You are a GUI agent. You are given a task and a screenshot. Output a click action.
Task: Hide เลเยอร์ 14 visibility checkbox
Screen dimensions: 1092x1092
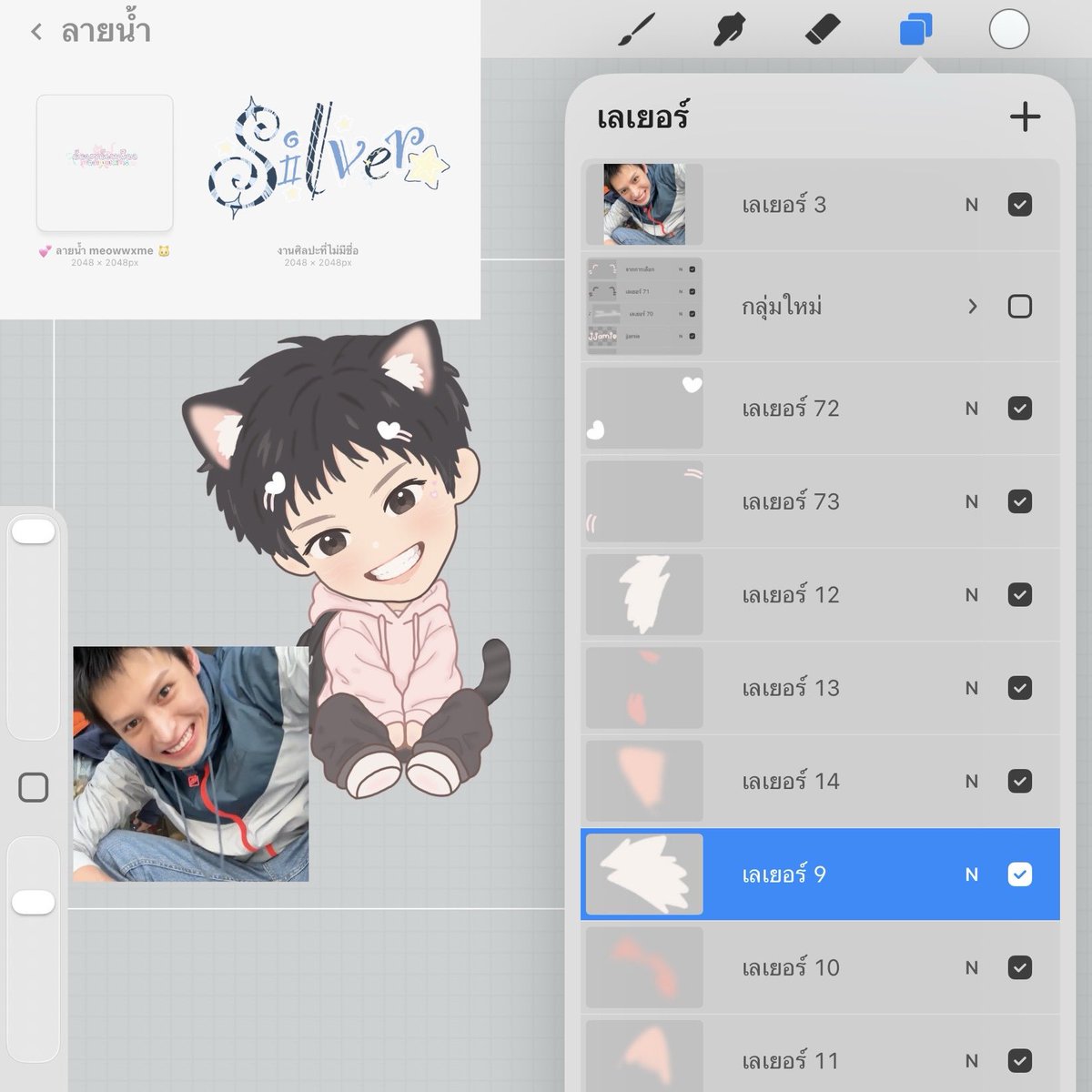(1020, 781)
